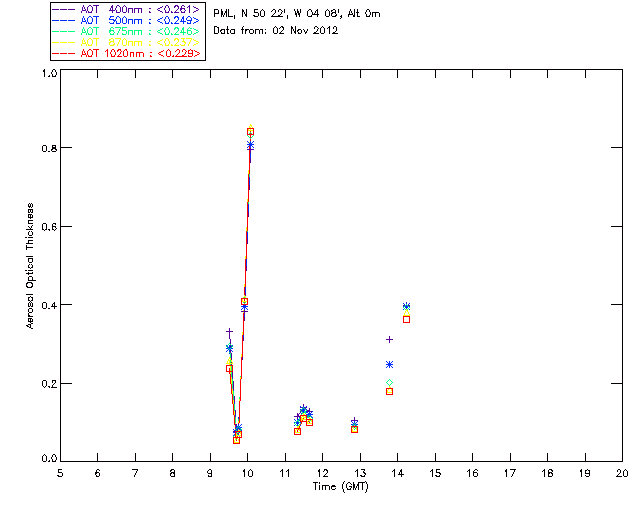
Task: Click the 17 x-axis tick label
Action: pos(510,473)
